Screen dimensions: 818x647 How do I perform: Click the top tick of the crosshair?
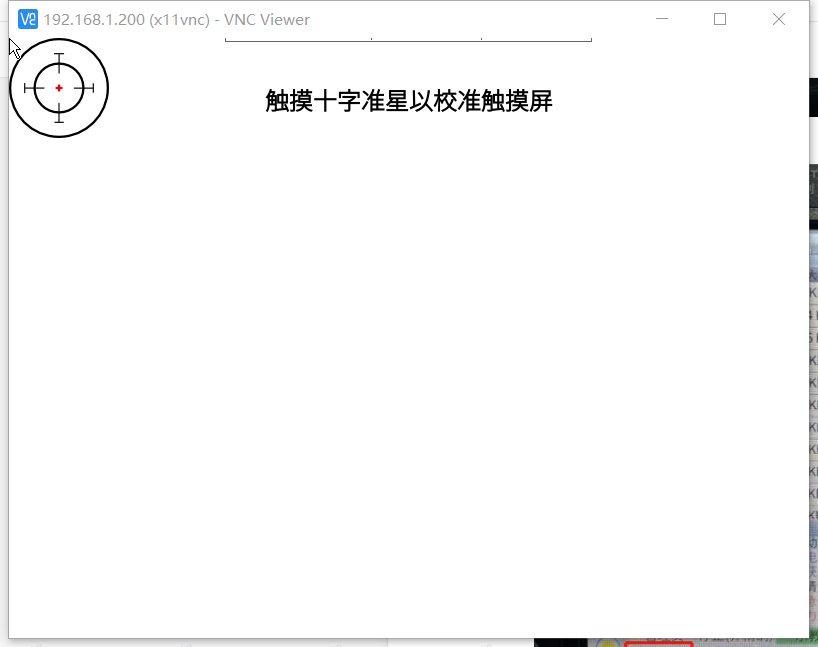click(x=59, y=55)
